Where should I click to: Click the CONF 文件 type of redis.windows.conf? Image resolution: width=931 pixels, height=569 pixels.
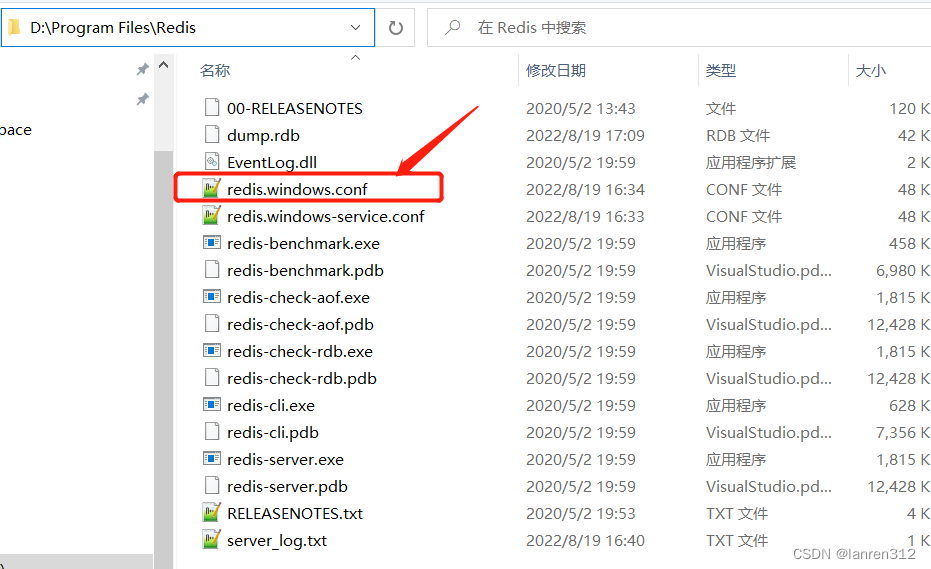click(743, 189)
